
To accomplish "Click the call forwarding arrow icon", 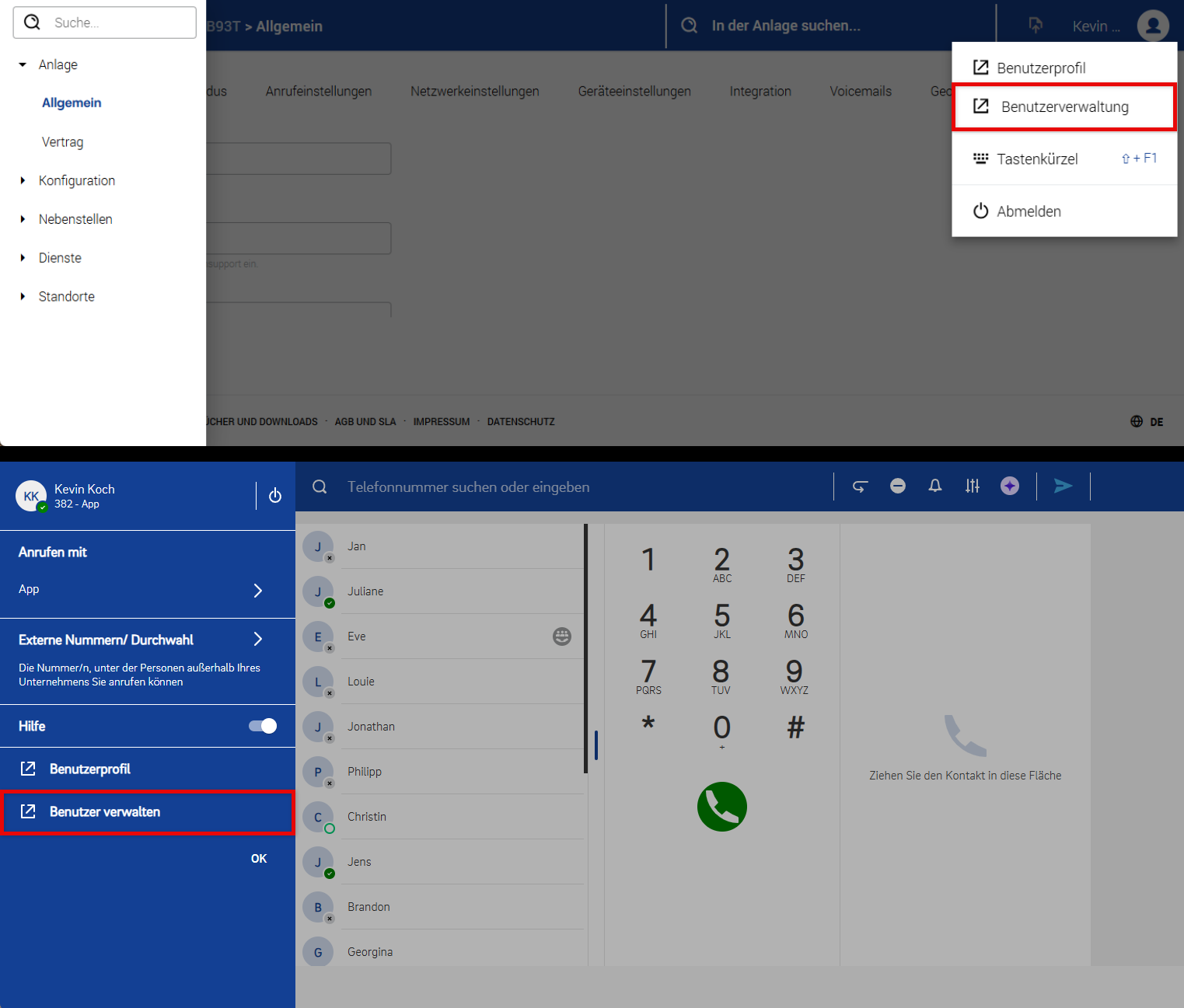I will coord(860,487).
